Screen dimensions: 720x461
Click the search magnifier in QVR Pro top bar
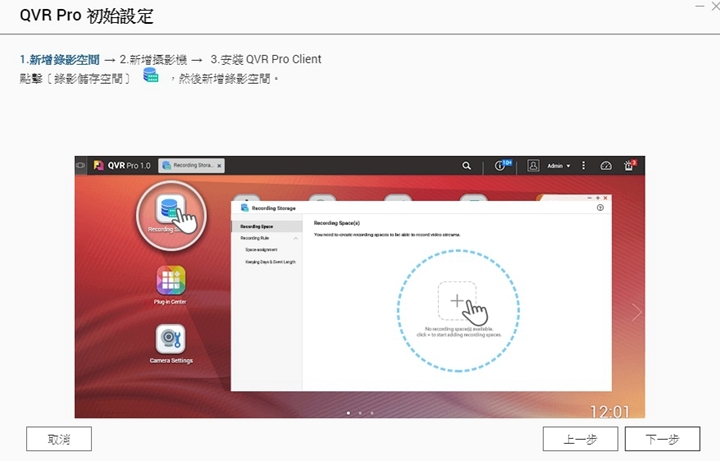[x=467, y=166]
